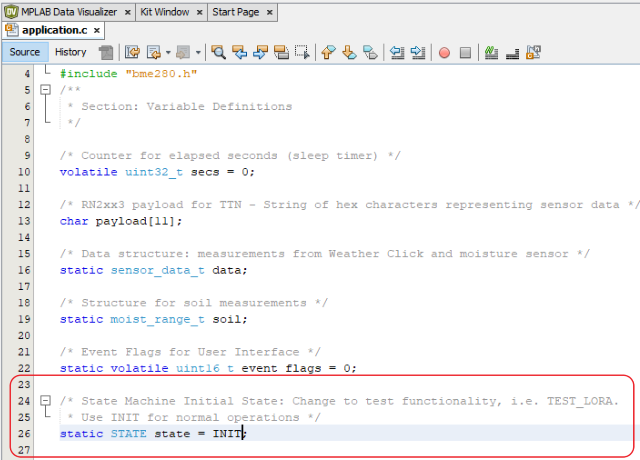
Task: Select the Source view button
Action: coord(24,52)
